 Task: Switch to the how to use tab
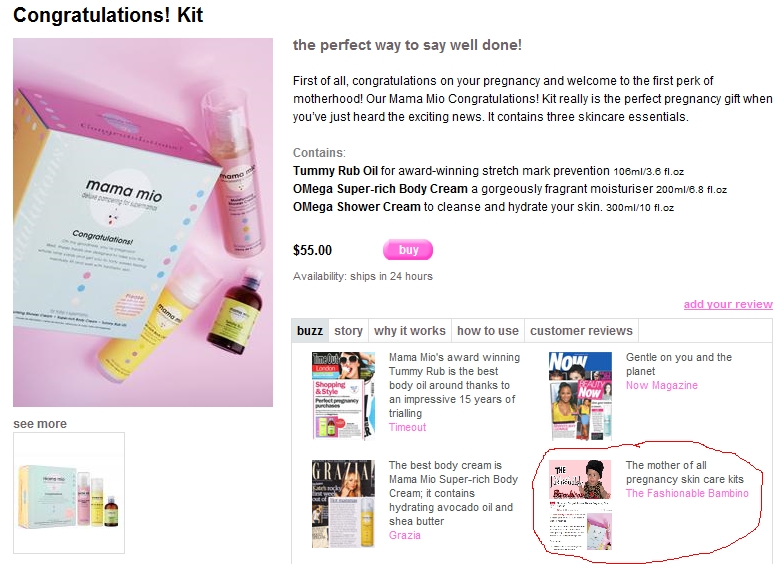click(x=488, y=331)
